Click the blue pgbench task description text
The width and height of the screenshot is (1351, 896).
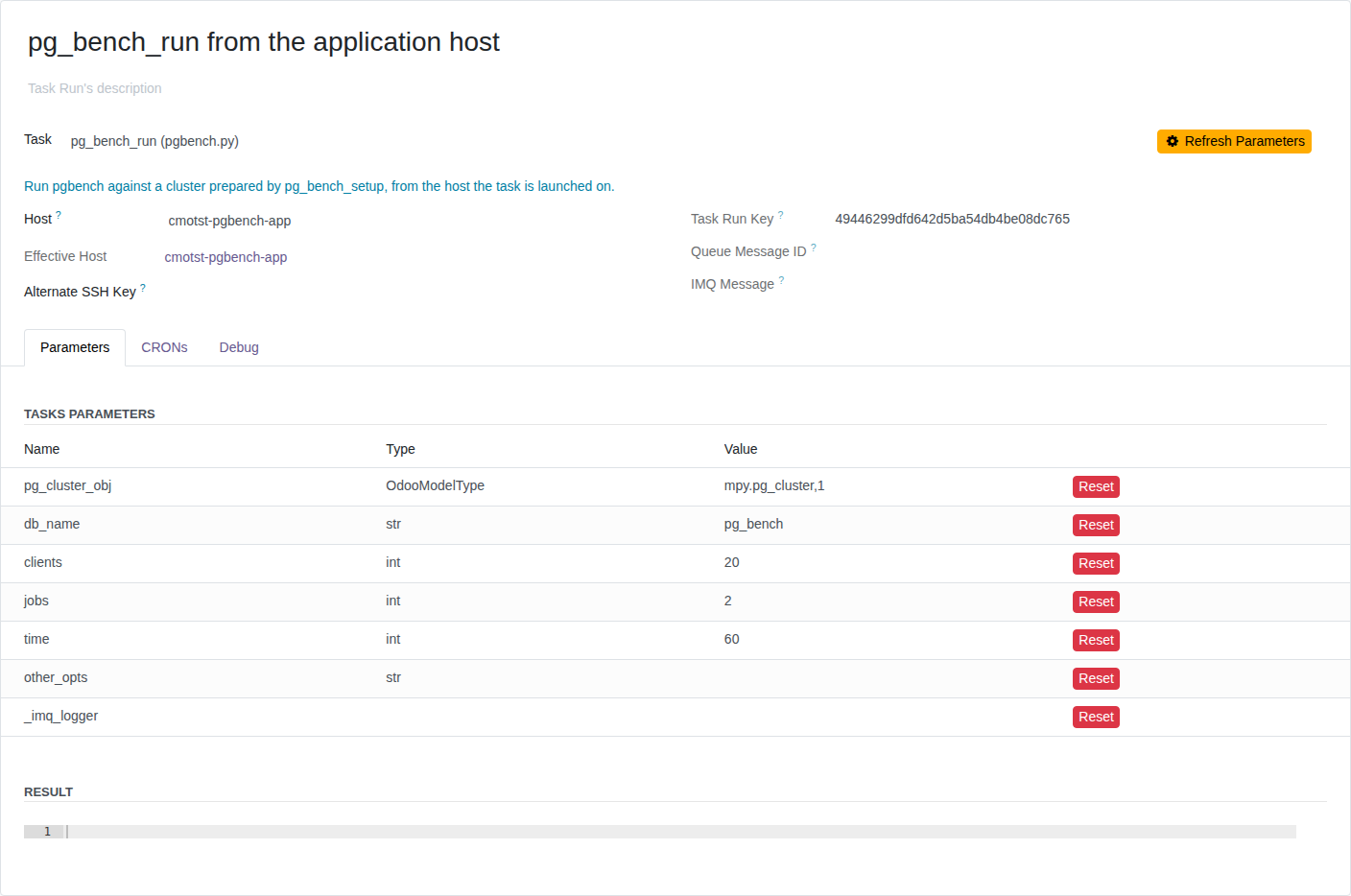(x=319, y=186)
